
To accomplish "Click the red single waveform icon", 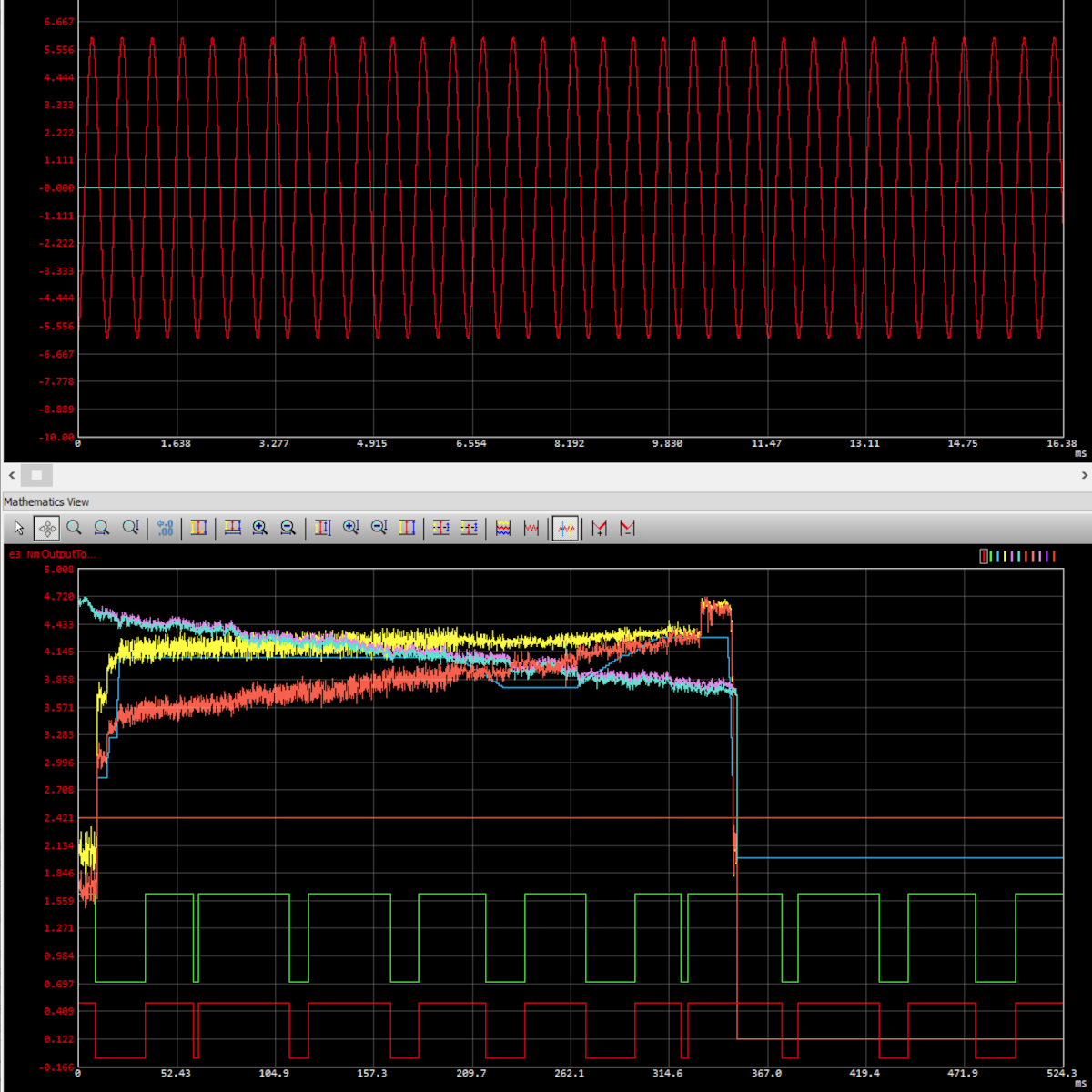I will (x=531, y=528).
